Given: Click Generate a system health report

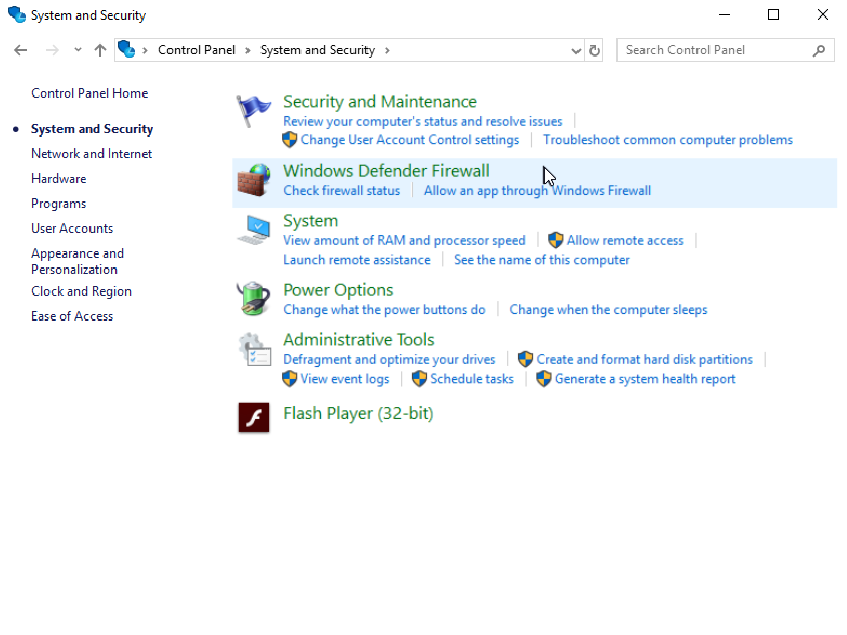Looking at the screenshot, I should (x=645, y=379).
